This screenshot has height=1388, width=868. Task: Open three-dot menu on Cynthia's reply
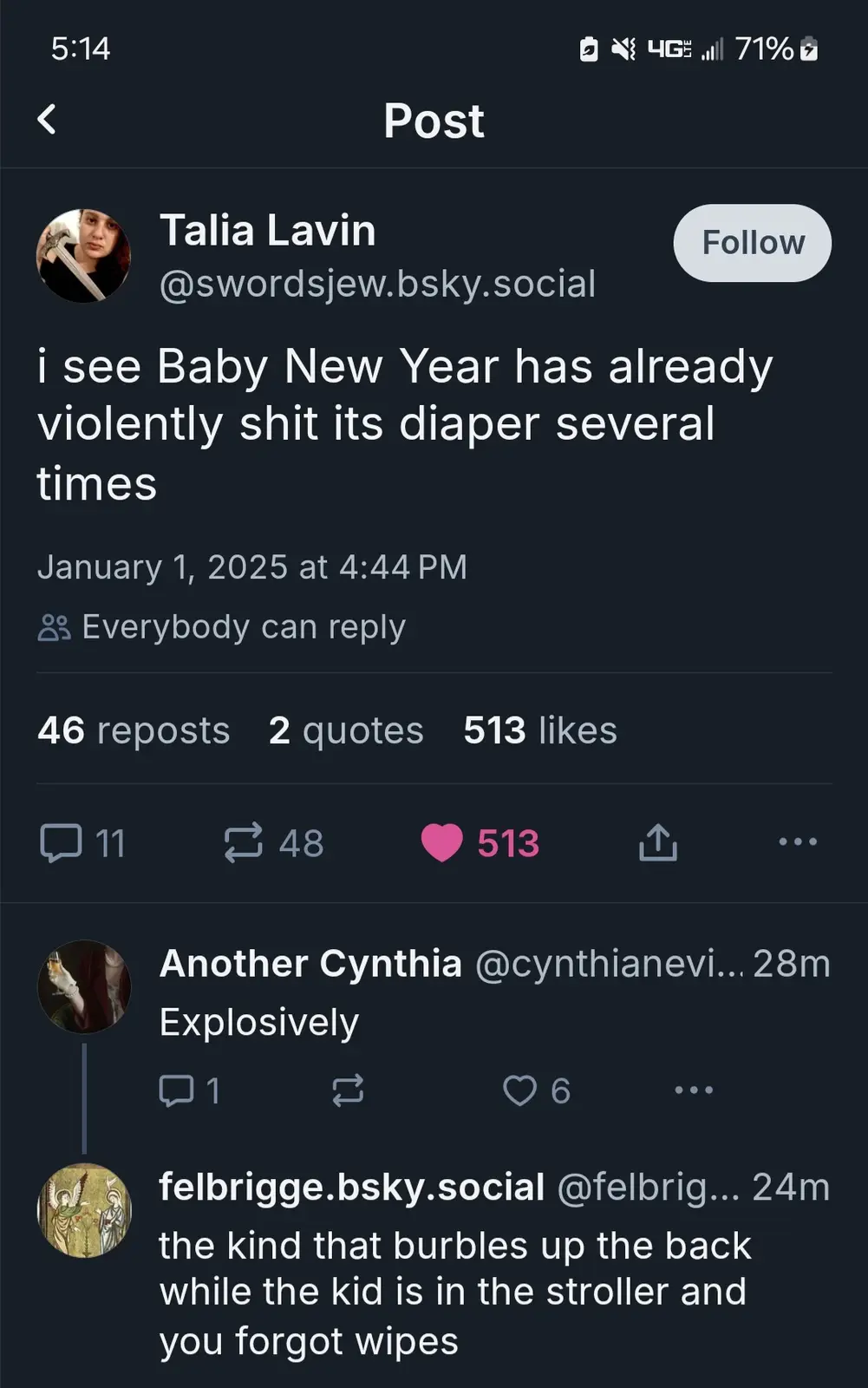[695, 1090]
